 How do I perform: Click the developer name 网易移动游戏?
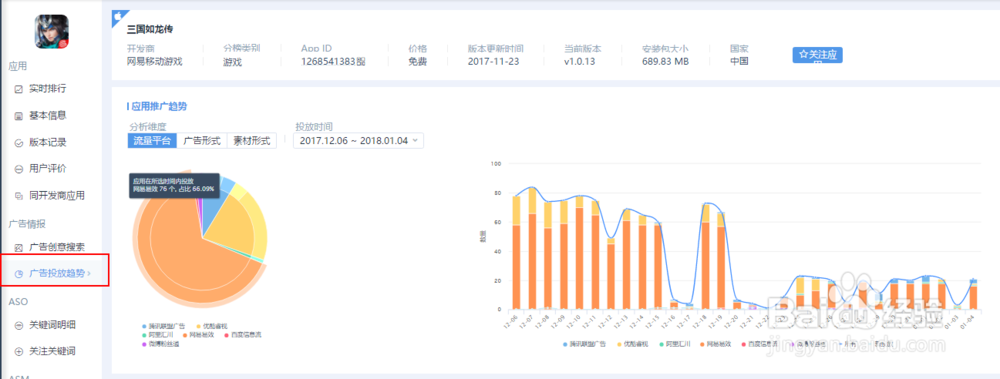pos(154,61)
